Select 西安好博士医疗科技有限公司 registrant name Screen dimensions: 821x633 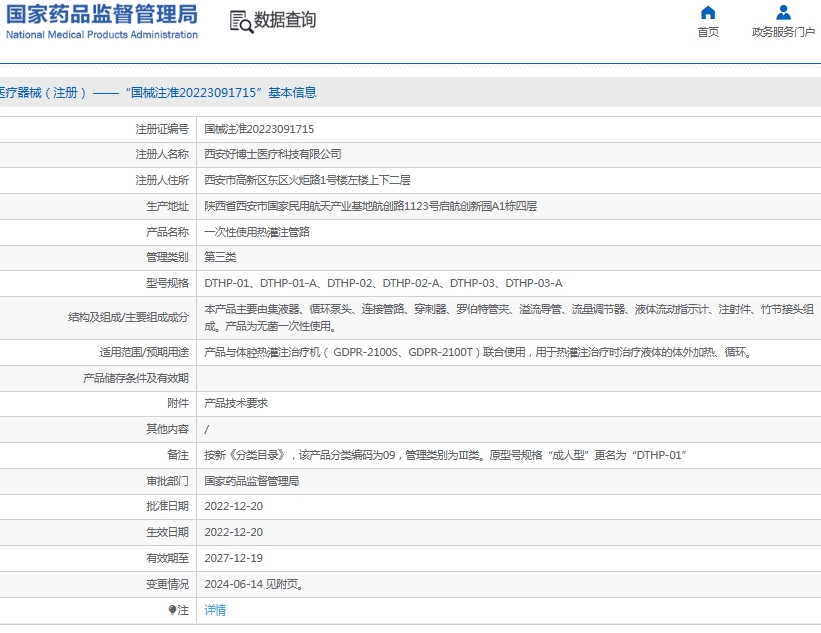(273, 154)
